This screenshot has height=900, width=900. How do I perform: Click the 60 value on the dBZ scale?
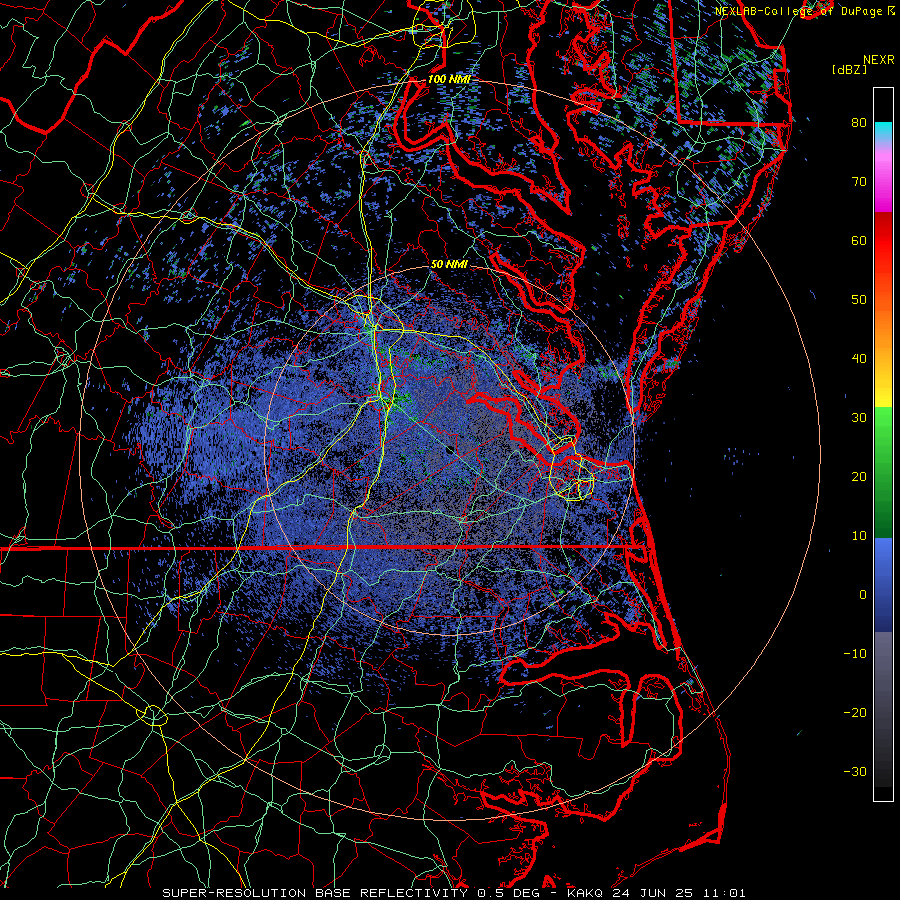[x=859, y=240]
